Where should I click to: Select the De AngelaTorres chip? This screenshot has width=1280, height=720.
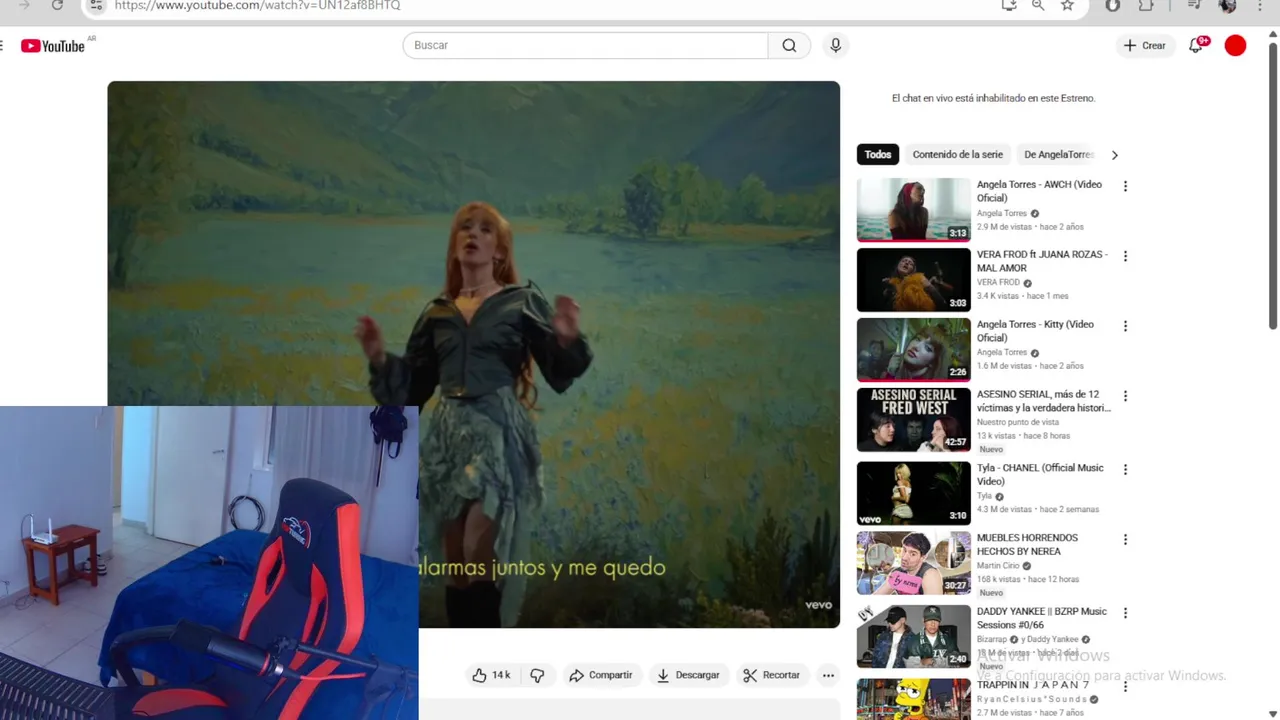click(1059, 155)
